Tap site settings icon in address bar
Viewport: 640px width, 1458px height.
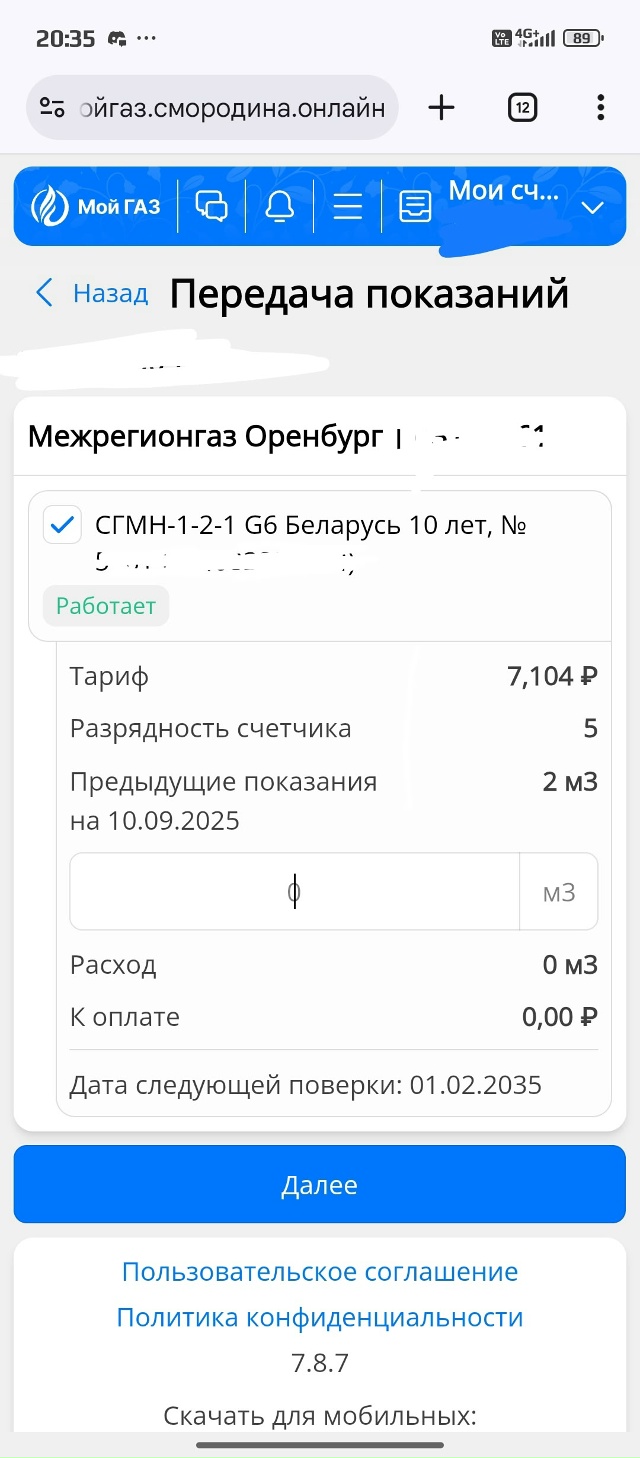(52, 108)
